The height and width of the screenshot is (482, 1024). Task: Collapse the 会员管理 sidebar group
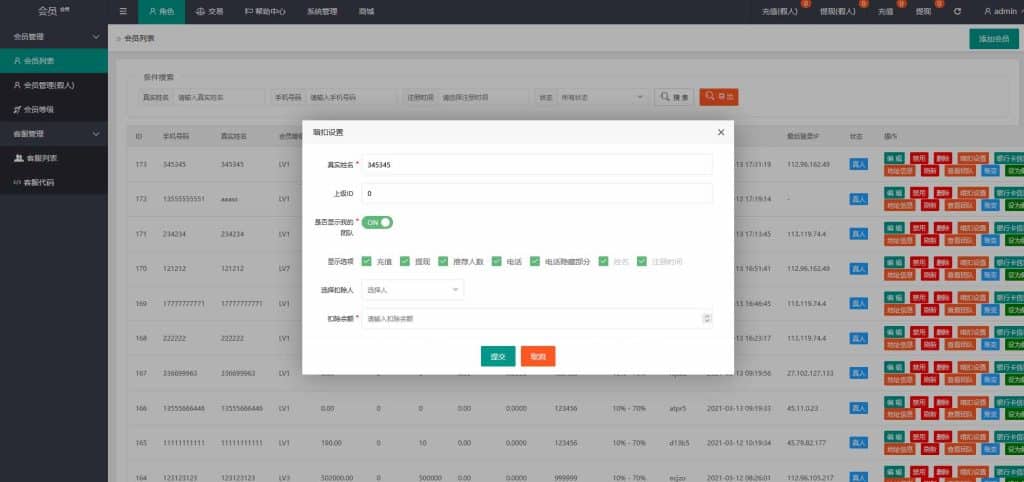54,37
